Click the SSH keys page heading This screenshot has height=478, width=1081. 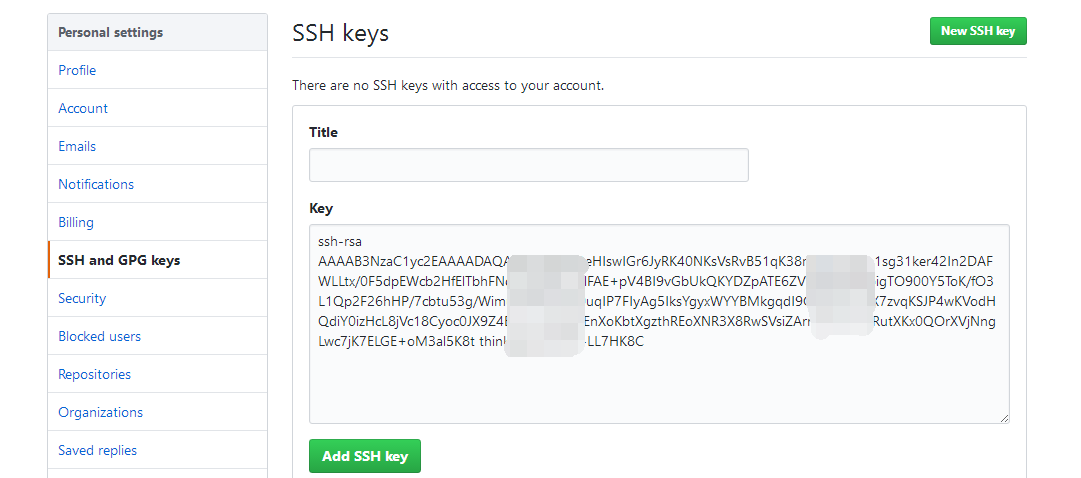[341, 33]
